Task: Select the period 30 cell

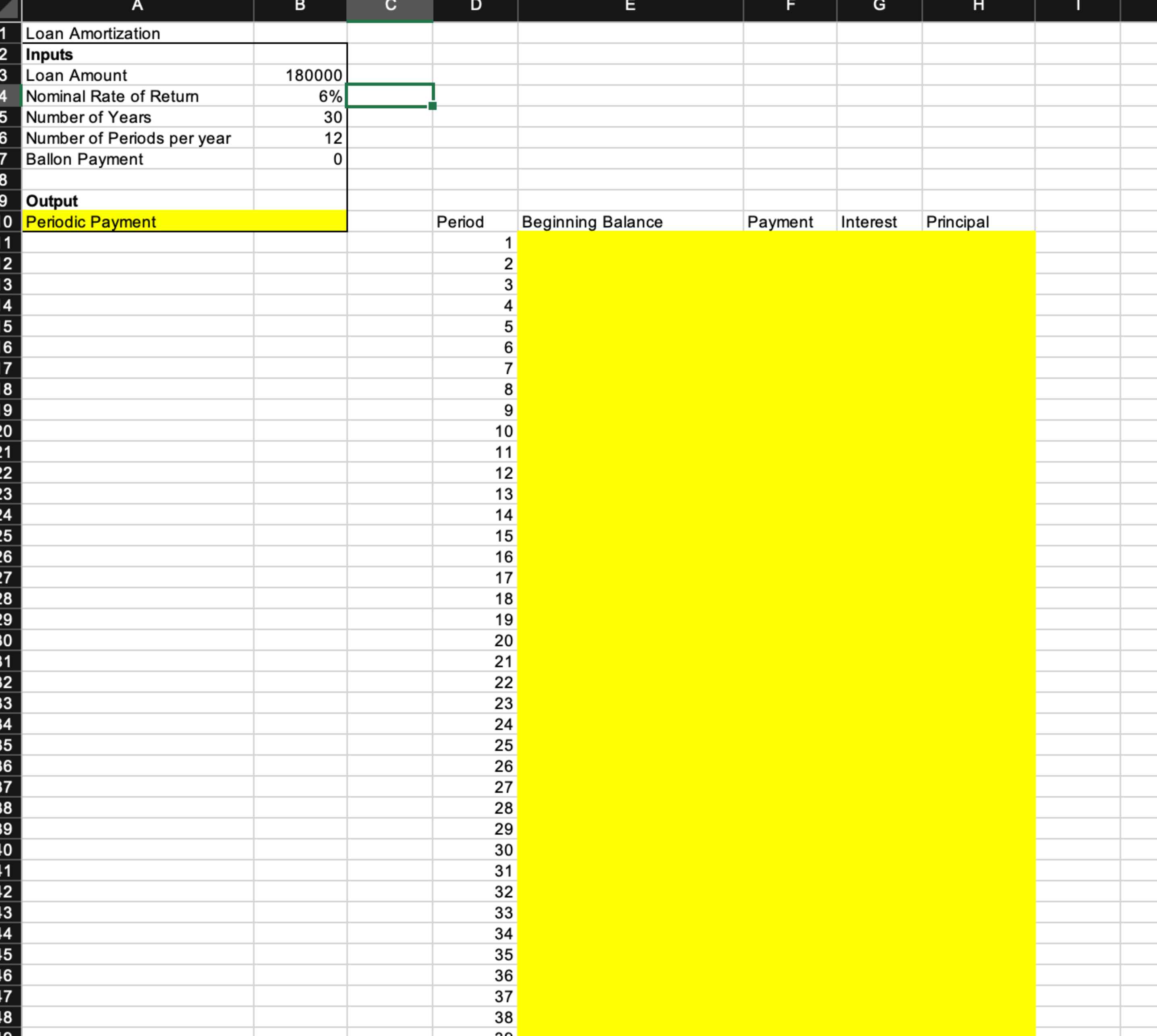Action: [476, 850]
